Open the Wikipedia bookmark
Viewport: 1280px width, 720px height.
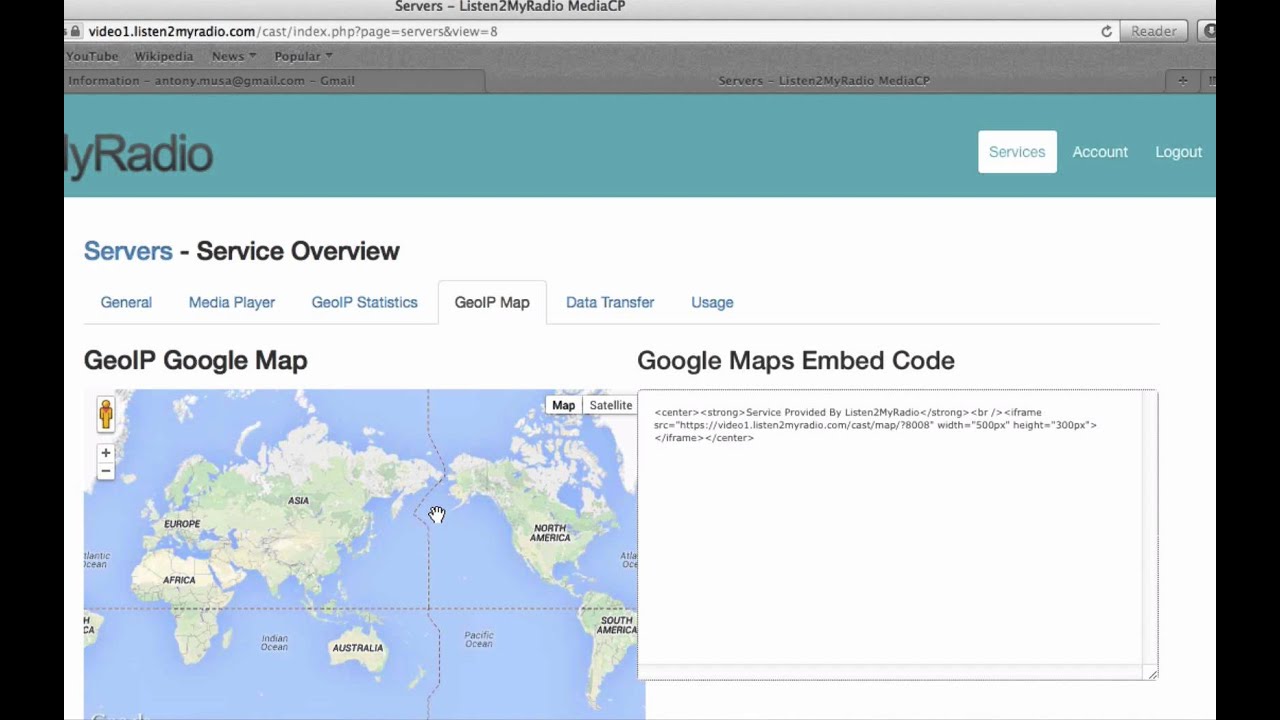164,56
